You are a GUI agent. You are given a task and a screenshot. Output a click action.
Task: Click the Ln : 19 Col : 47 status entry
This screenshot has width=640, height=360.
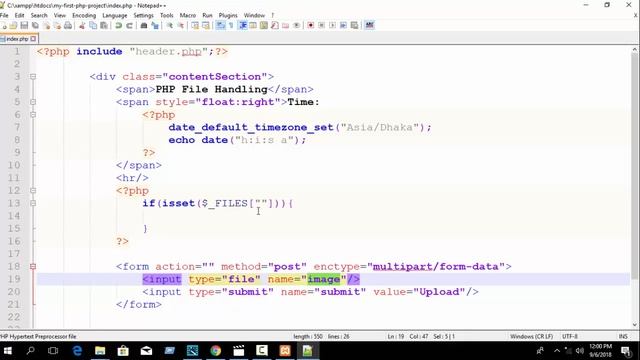tap(420, 336)
